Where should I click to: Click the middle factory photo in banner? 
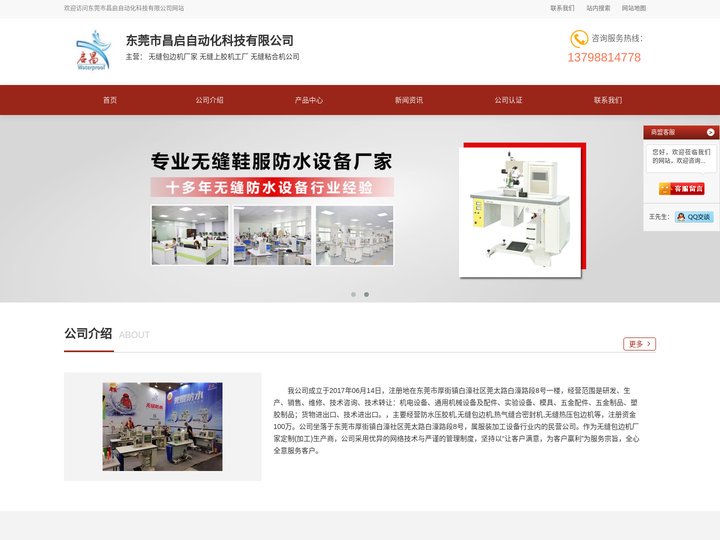pos(272,235)
